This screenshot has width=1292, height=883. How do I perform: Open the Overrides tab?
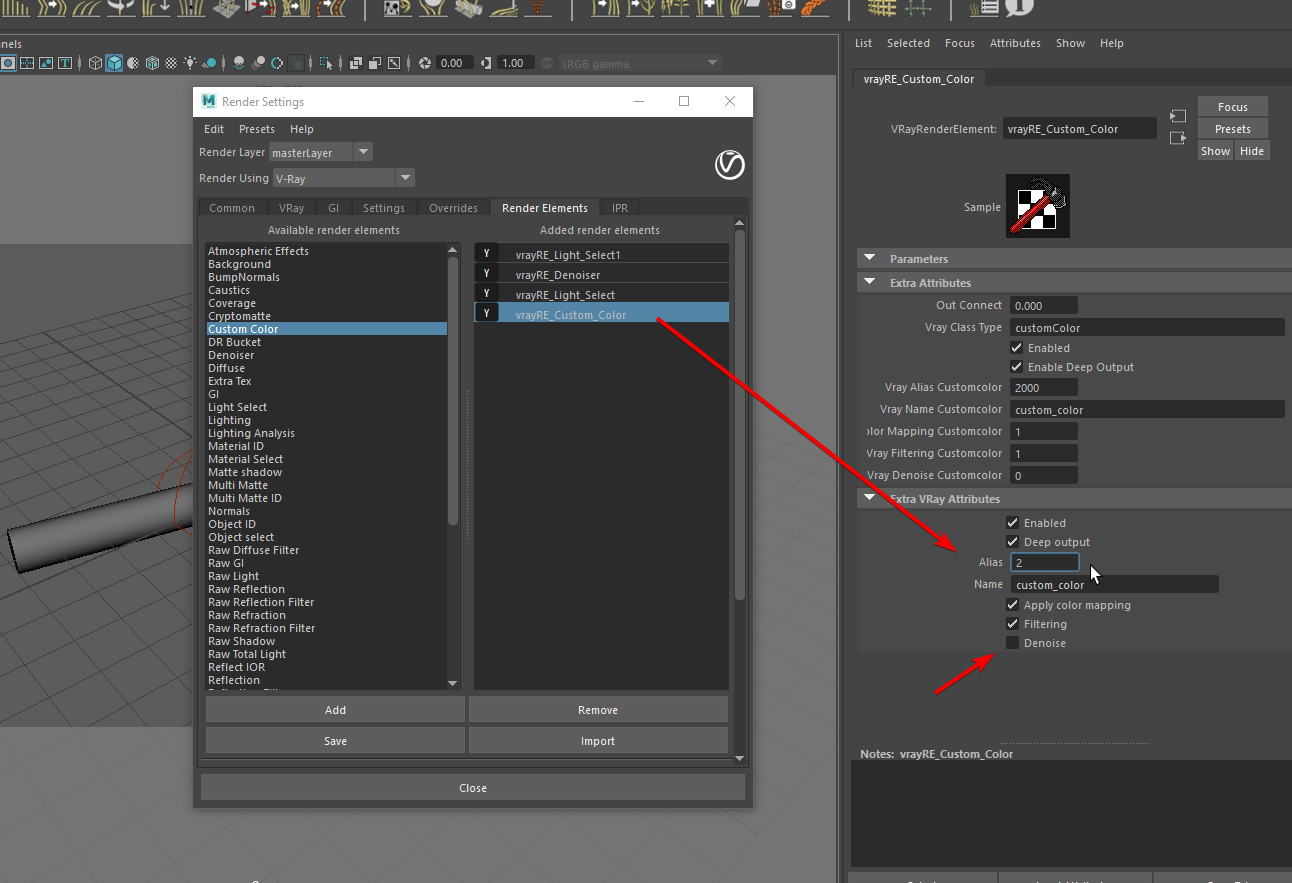[453, 208]
